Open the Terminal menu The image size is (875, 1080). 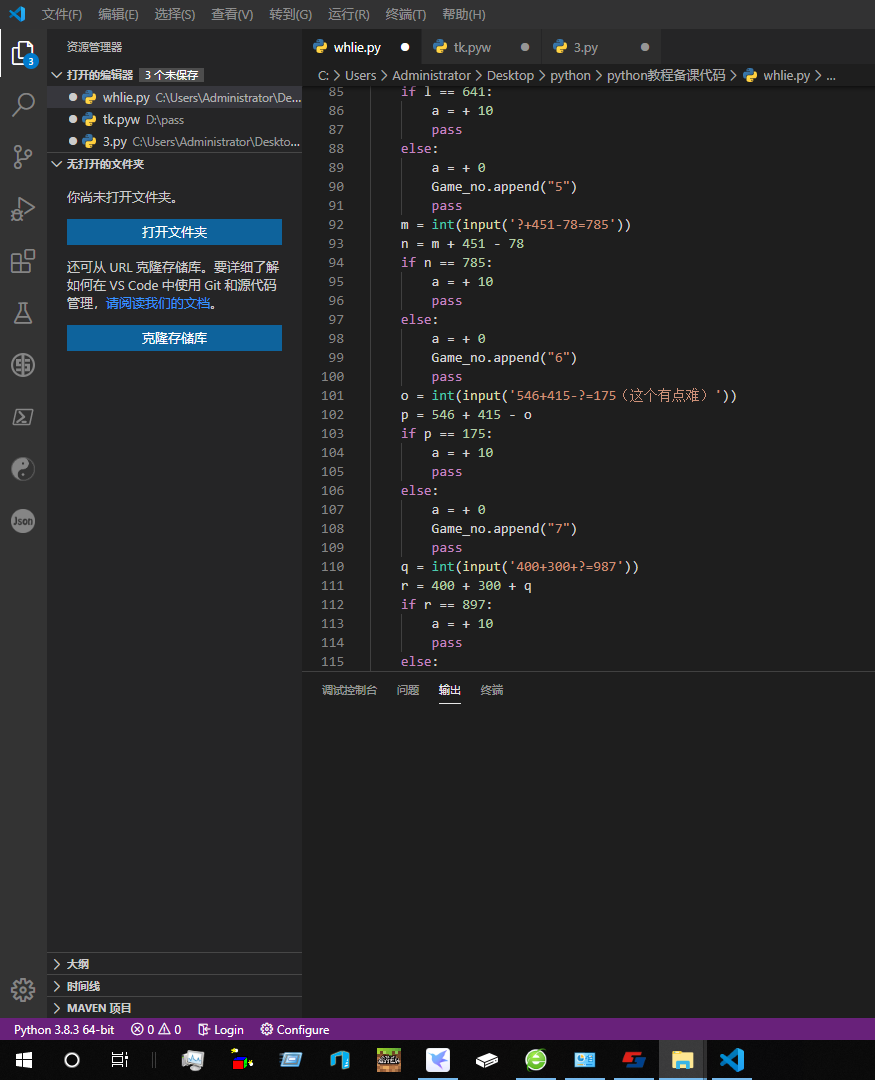point(406,14)
